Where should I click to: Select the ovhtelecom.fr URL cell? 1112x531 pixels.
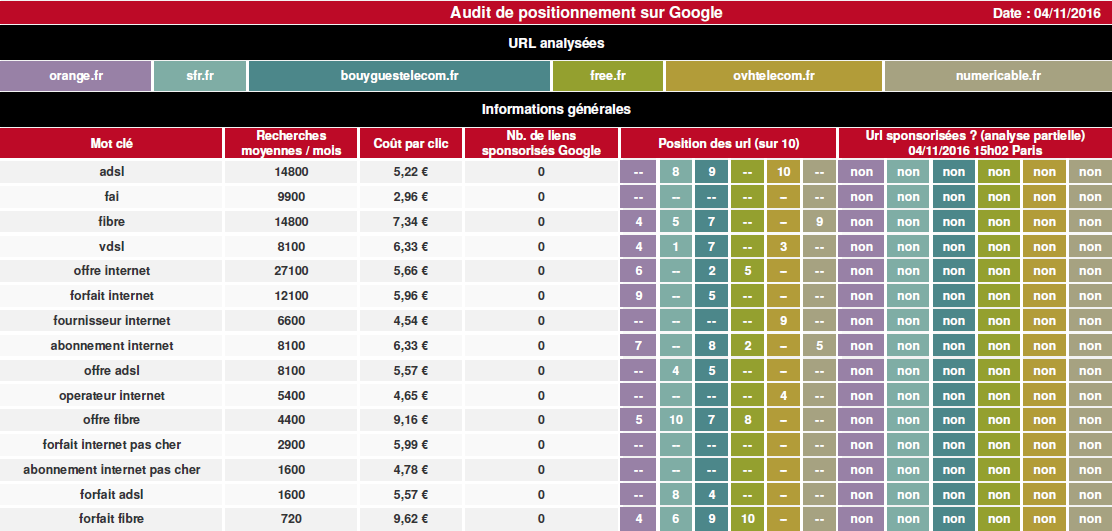pyautogui.click(x=774, y=76)
